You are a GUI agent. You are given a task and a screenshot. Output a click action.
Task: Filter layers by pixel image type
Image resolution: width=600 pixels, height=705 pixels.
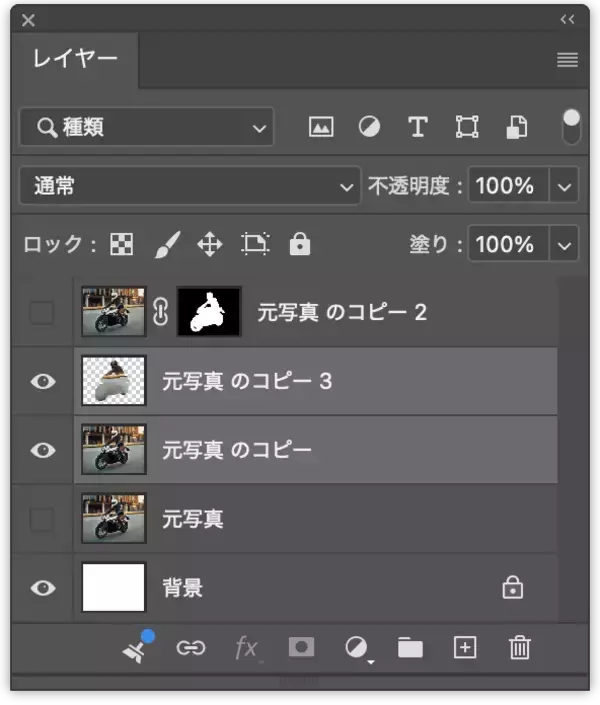[x=321, y=127]
